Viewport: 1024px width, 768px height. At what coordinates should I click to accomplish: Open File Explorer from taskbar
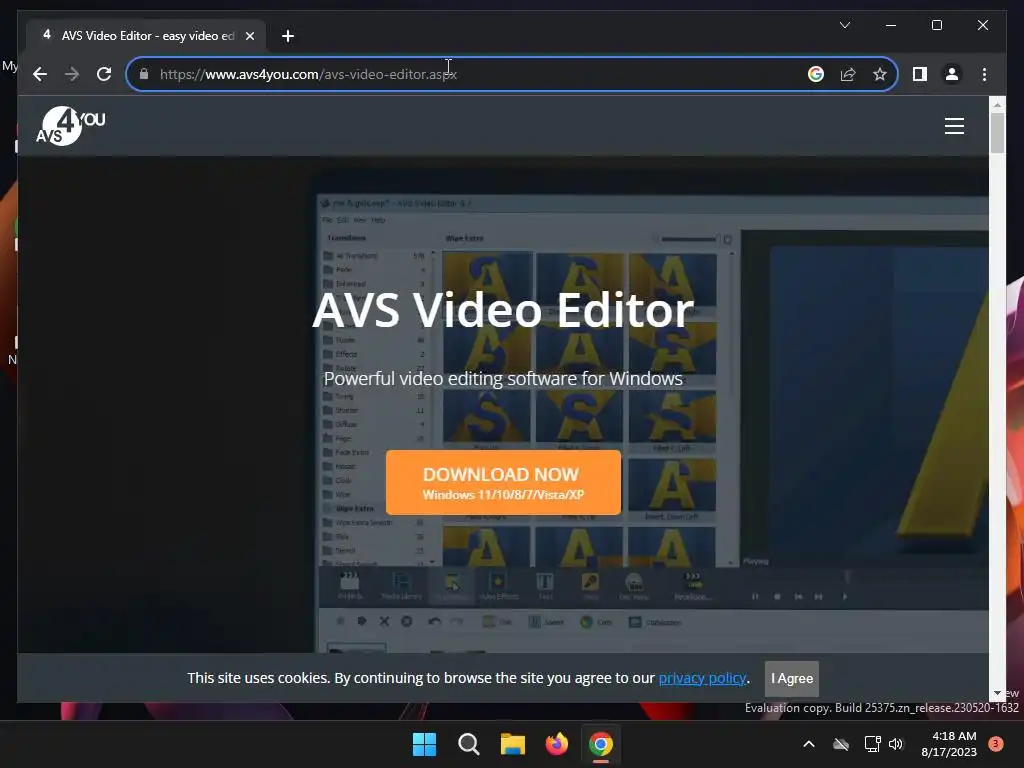pyautogui.click(x=513, y=744)
